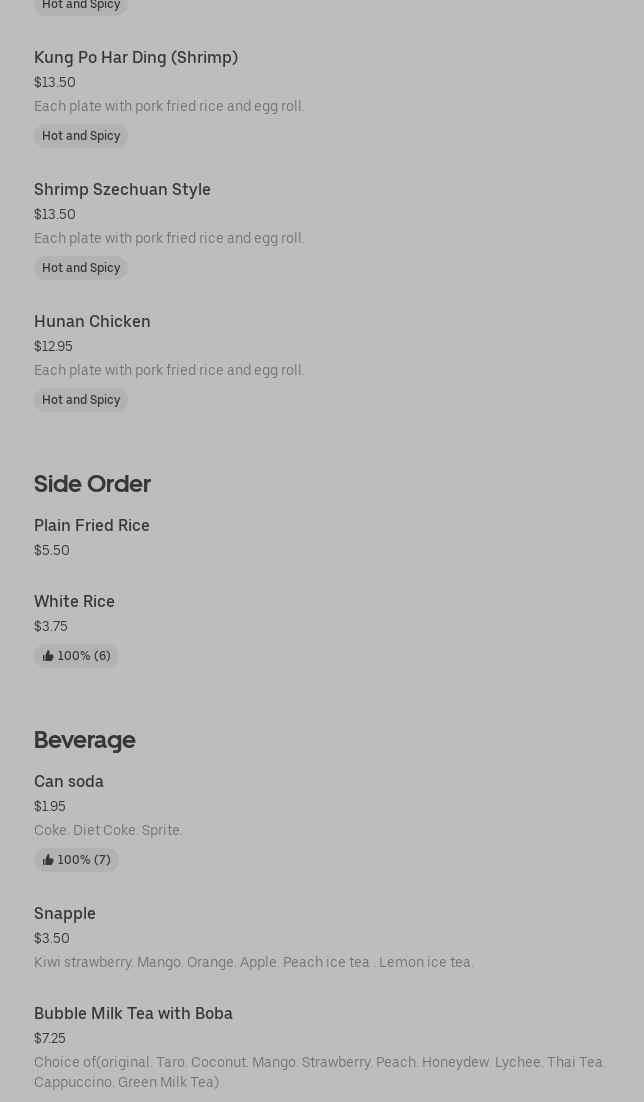Viewport: 644px width, 1102px height.
Task: Click the $7.25 Bubble Milk Tea price
Action: pyautogui.click(x=50, y=1038)
